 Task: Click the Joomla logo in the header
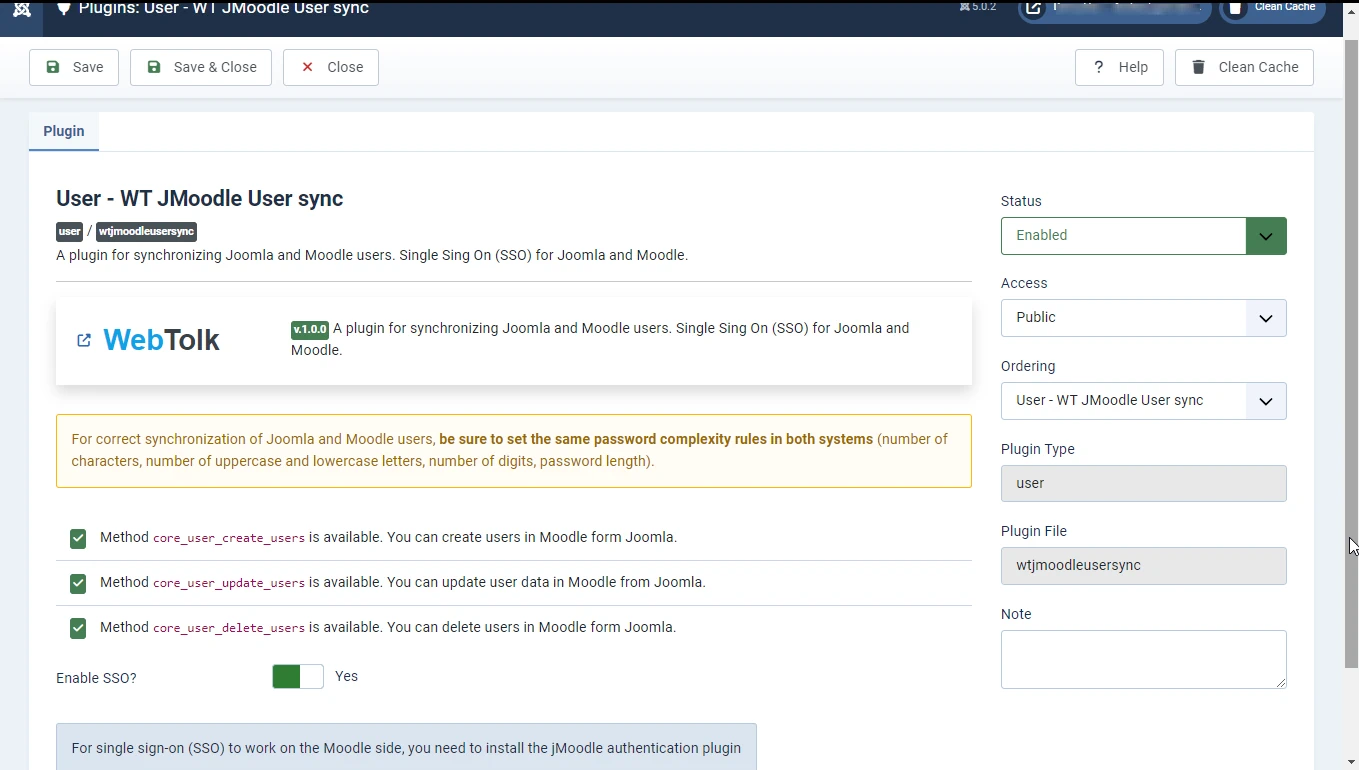[x=21, y=9]
